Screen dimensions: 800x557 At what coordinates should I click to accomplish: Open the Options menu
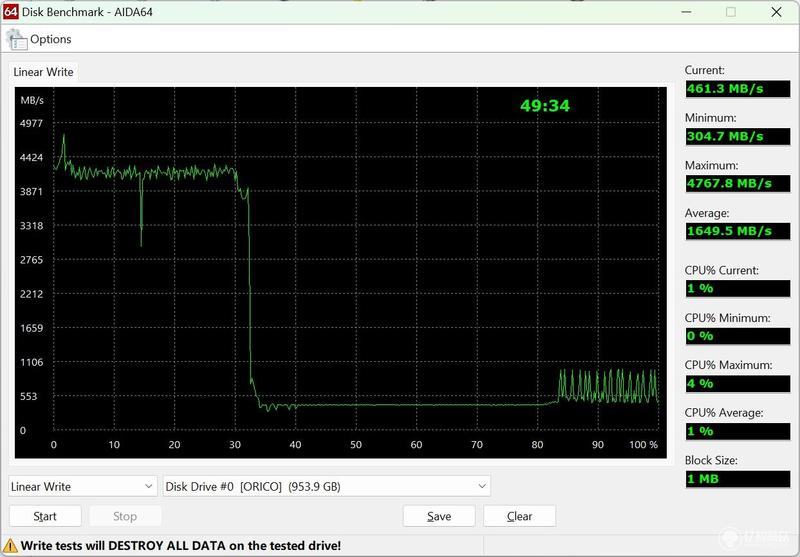[x=51, y=39]
